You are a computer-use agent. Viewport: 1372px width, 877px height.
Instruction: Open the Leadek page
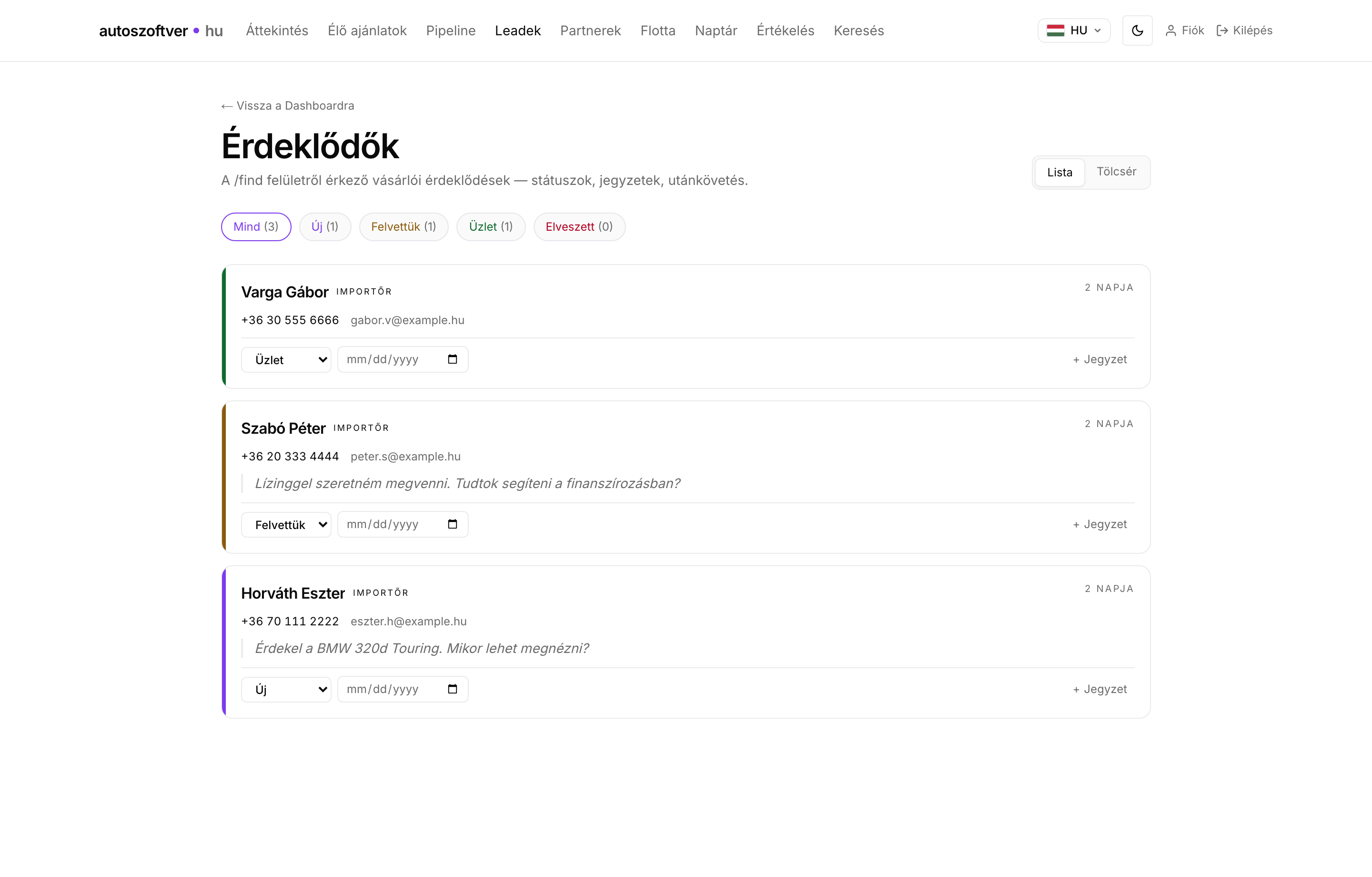point(517,31)
